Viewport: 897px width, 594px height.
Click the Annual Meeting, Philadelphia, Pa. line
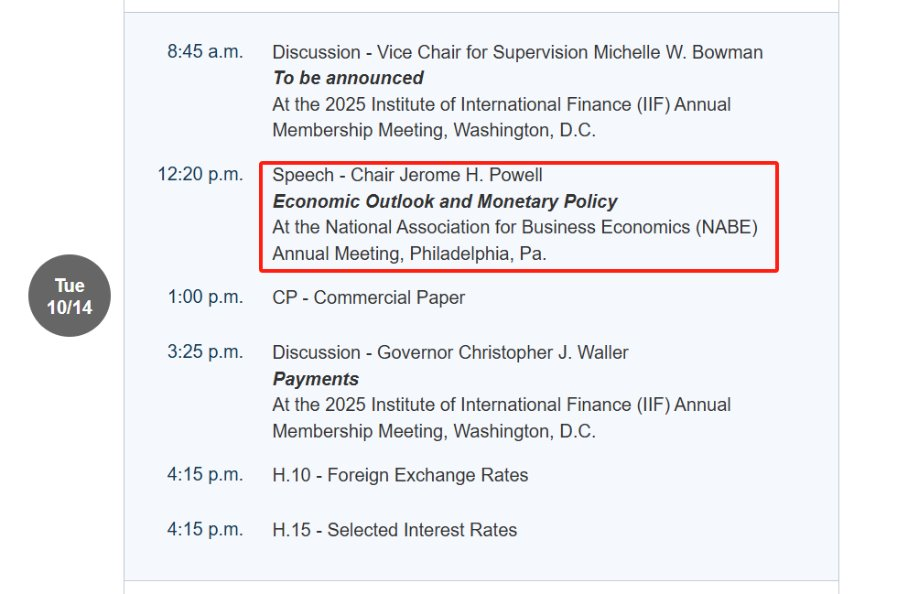coord(409,254)
